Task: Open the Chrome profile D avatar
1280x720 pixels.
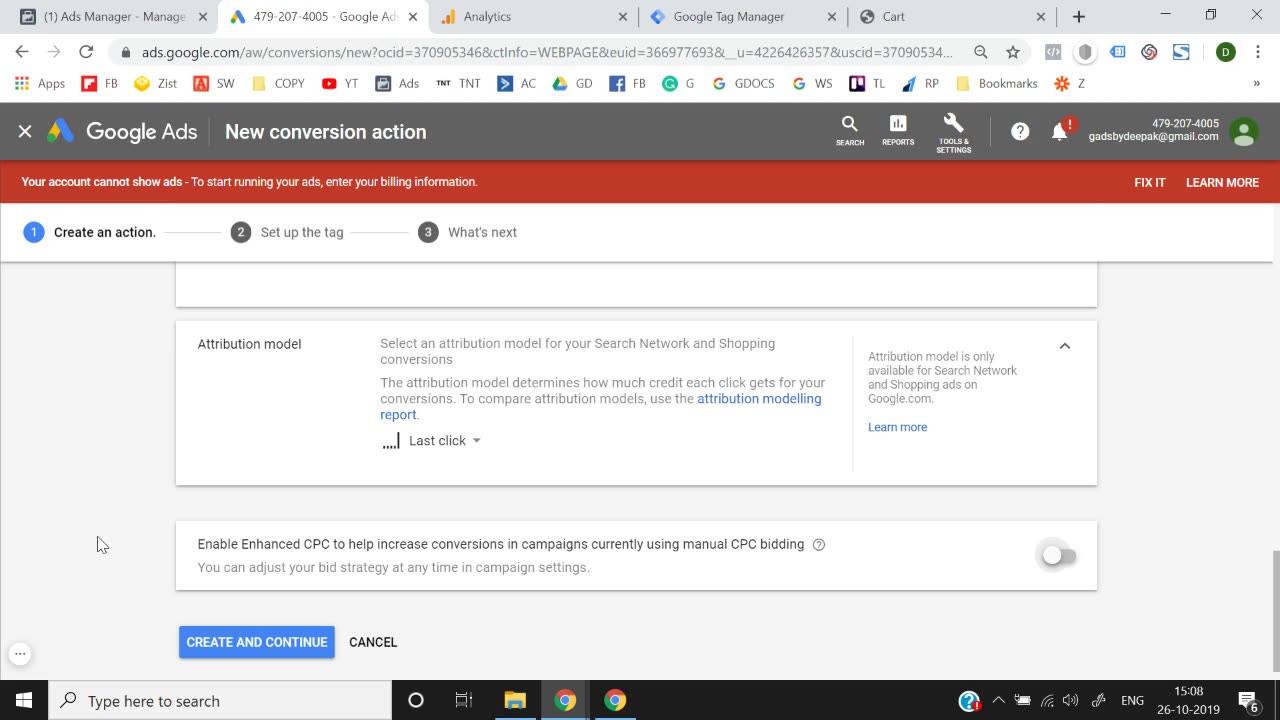Action: [x=1226, y=52]
